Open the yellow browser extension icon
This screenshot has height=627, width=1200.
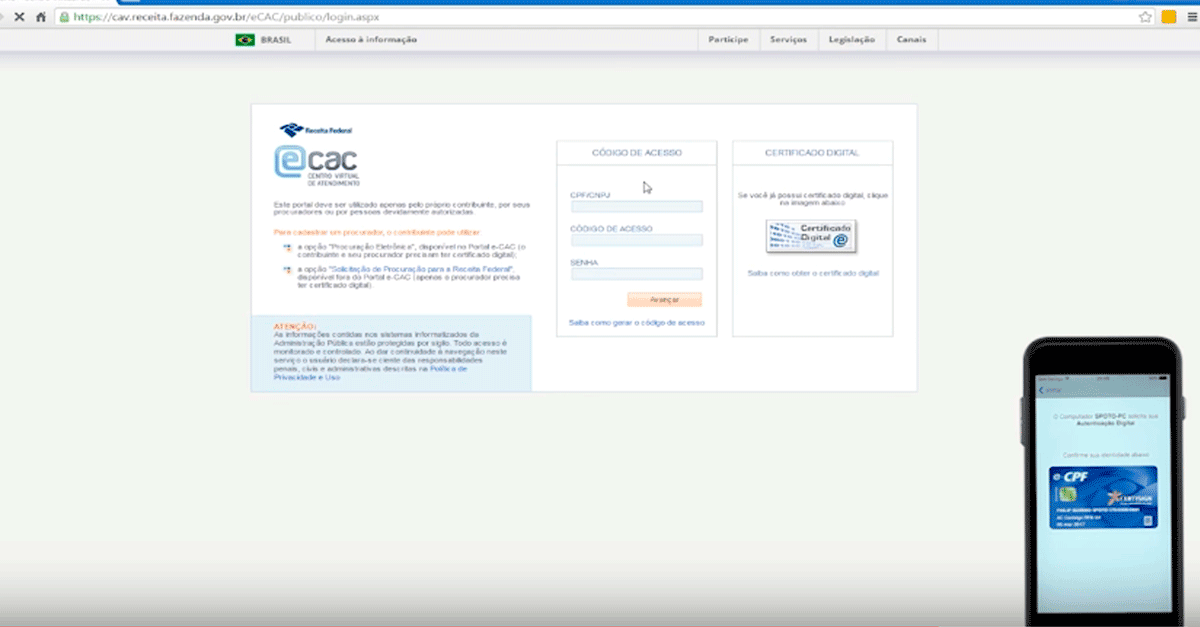(1168, 17)
